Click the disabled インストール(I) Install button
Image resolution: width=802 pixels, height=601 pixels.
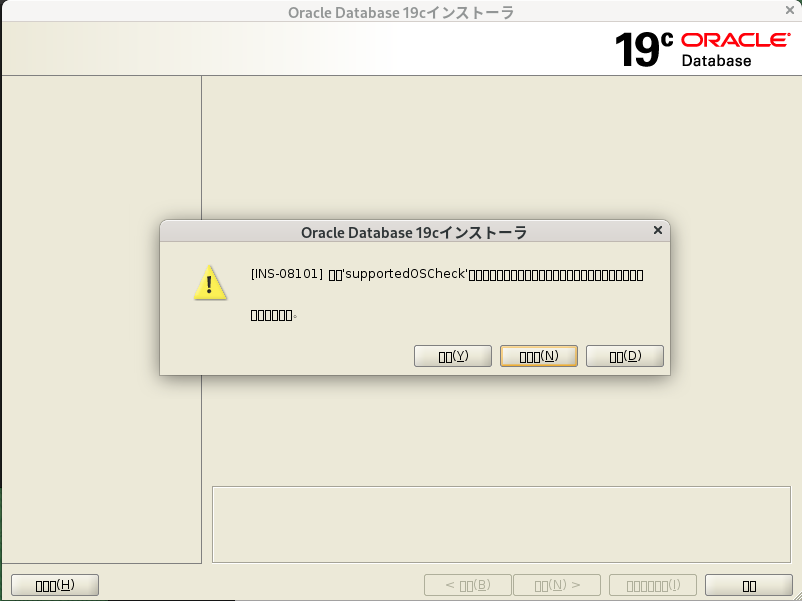click(x=652, y=584)
